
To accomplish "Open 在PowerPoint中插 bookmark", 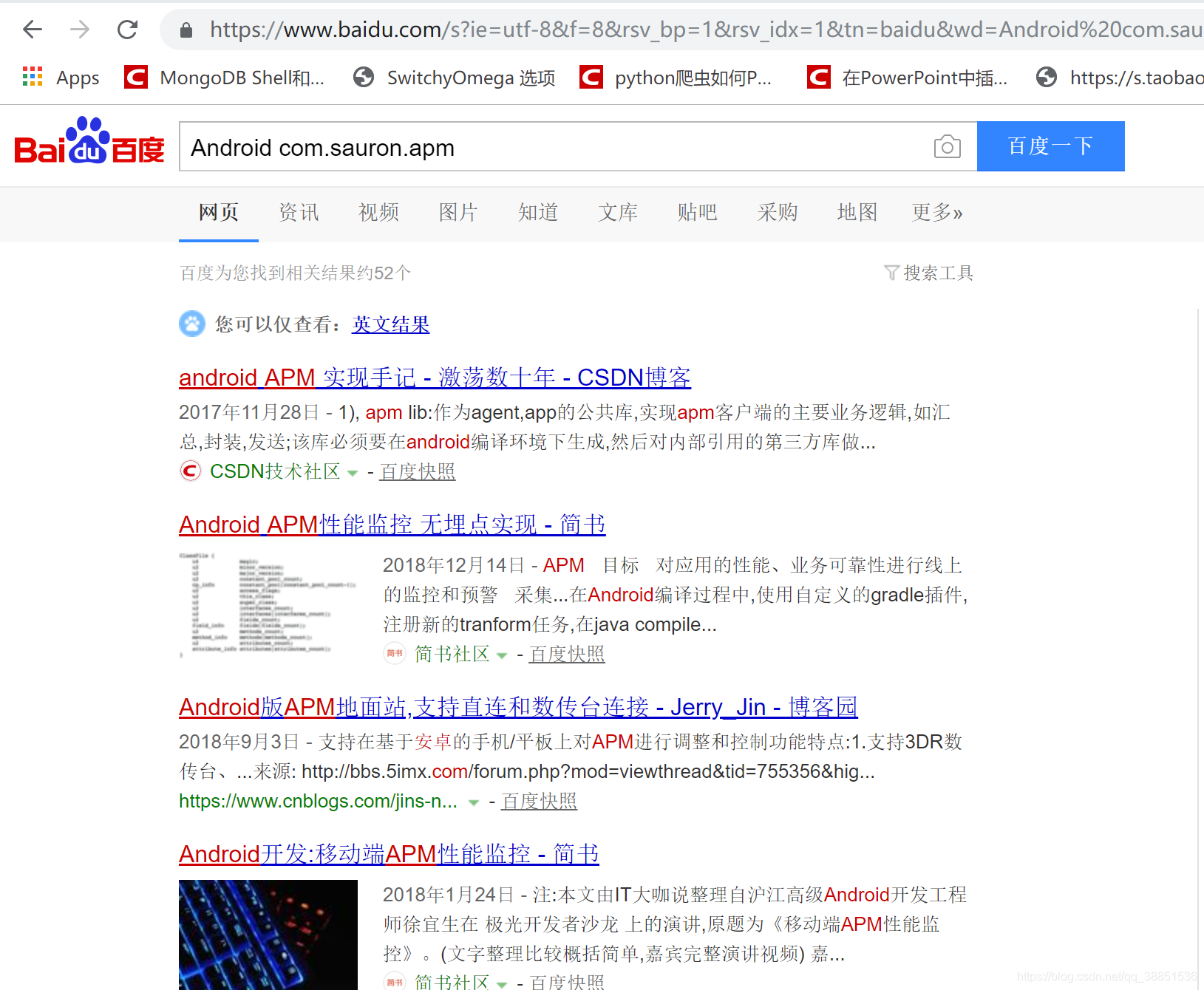I will tap(908, 78).
